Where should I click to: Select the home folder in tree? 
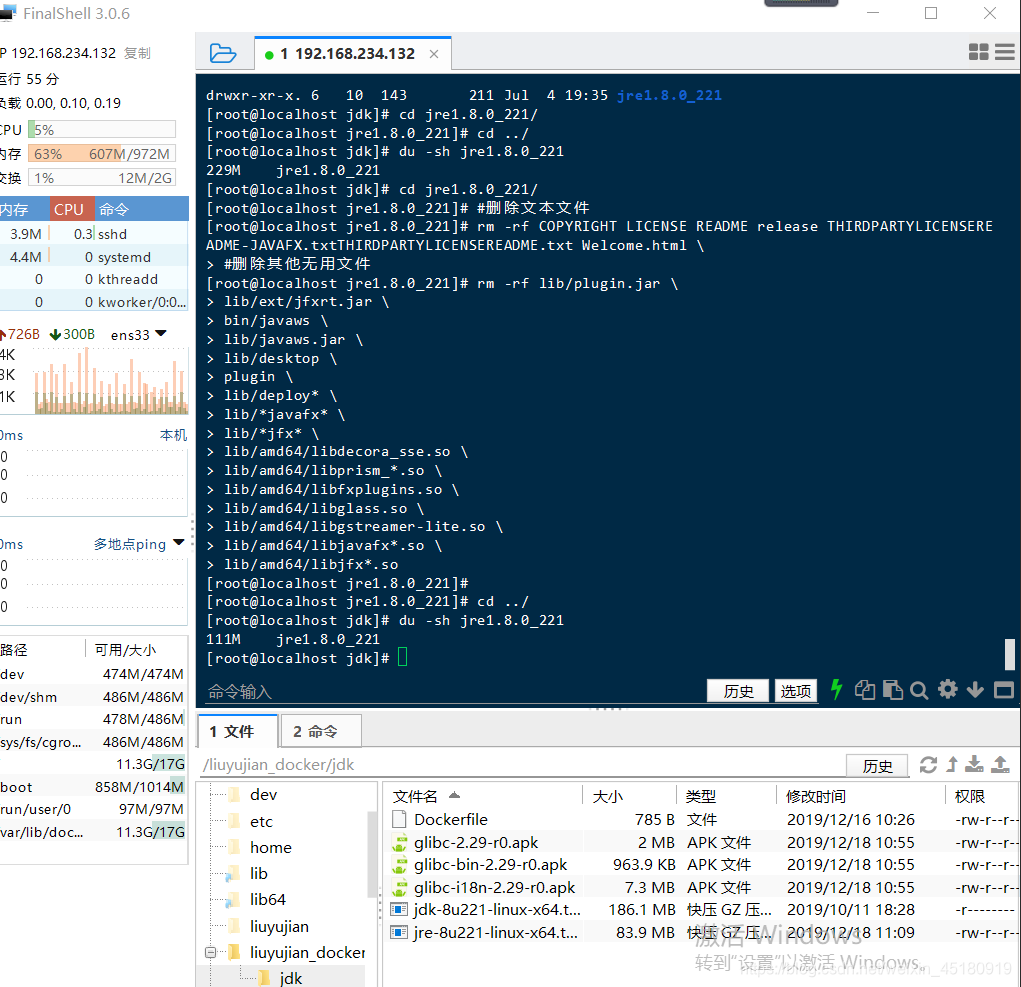pyautogui.click(x=270, y=847)
